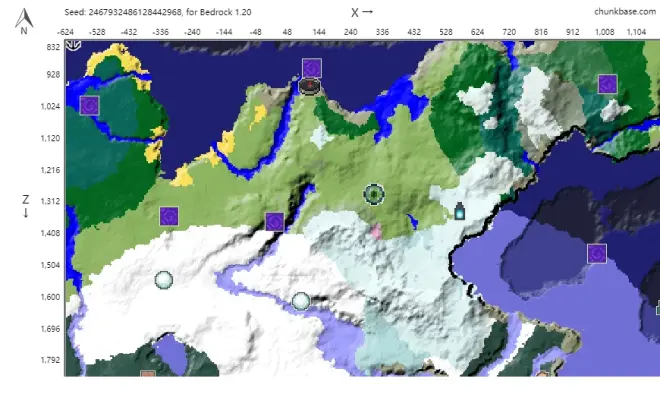Click the ruined portal marker on the dark green island
This screenshot has width=660, height=410.
[89, 105]
